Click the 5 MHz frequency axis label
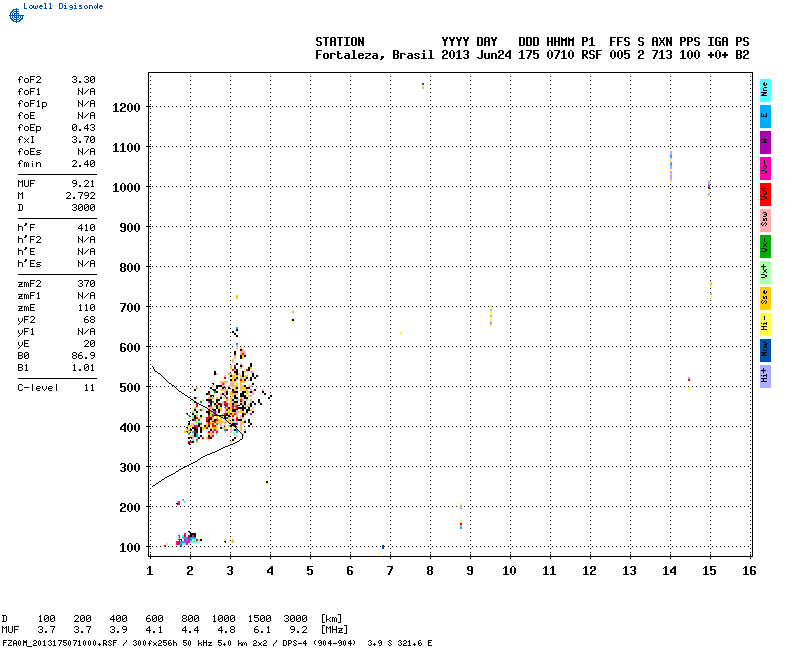 tap(310, 571)
